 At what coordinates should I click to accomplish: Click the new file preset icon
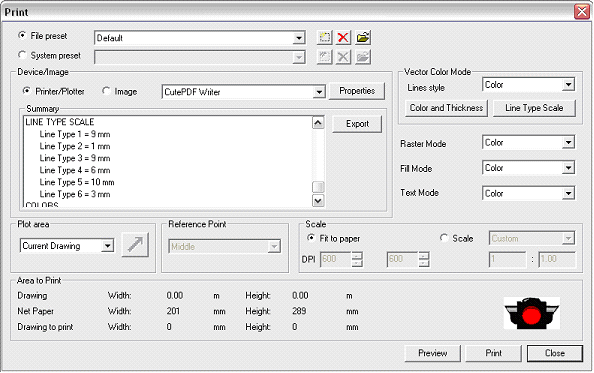(324, 37)
